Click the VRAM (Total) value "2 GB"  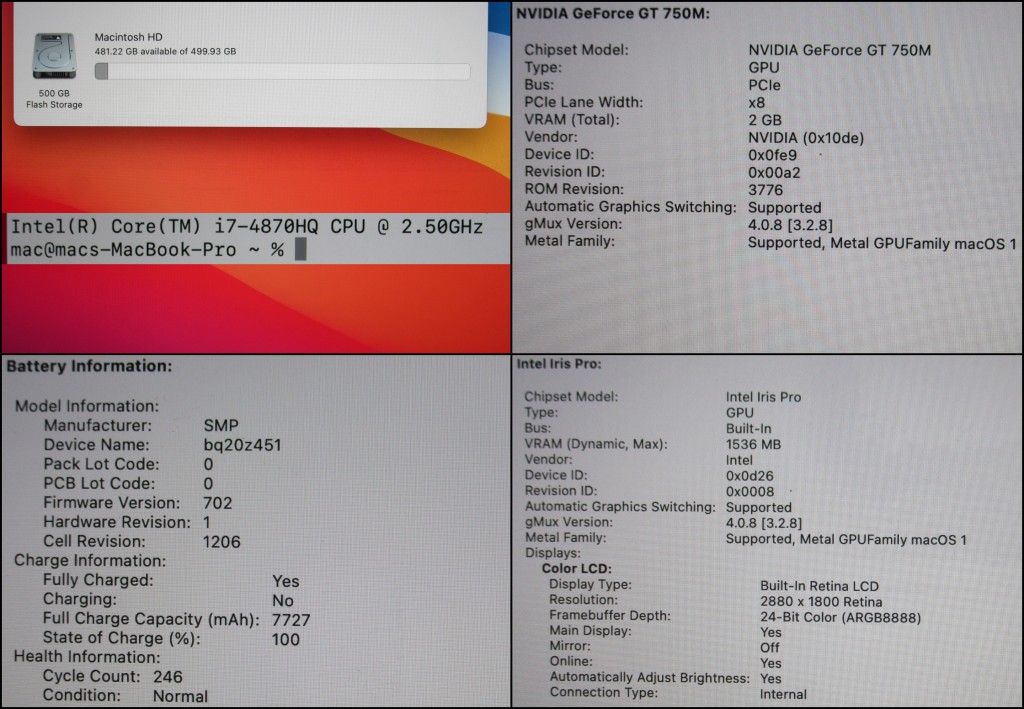coord(765,120)
